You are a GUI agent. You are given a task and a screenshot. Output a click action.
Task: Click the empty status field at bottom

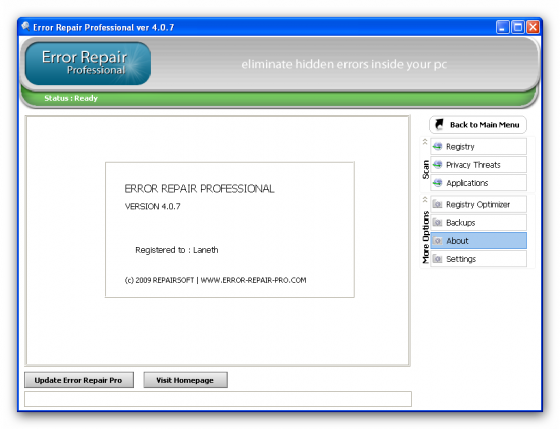pyautogui.click(x=218, y=399)
